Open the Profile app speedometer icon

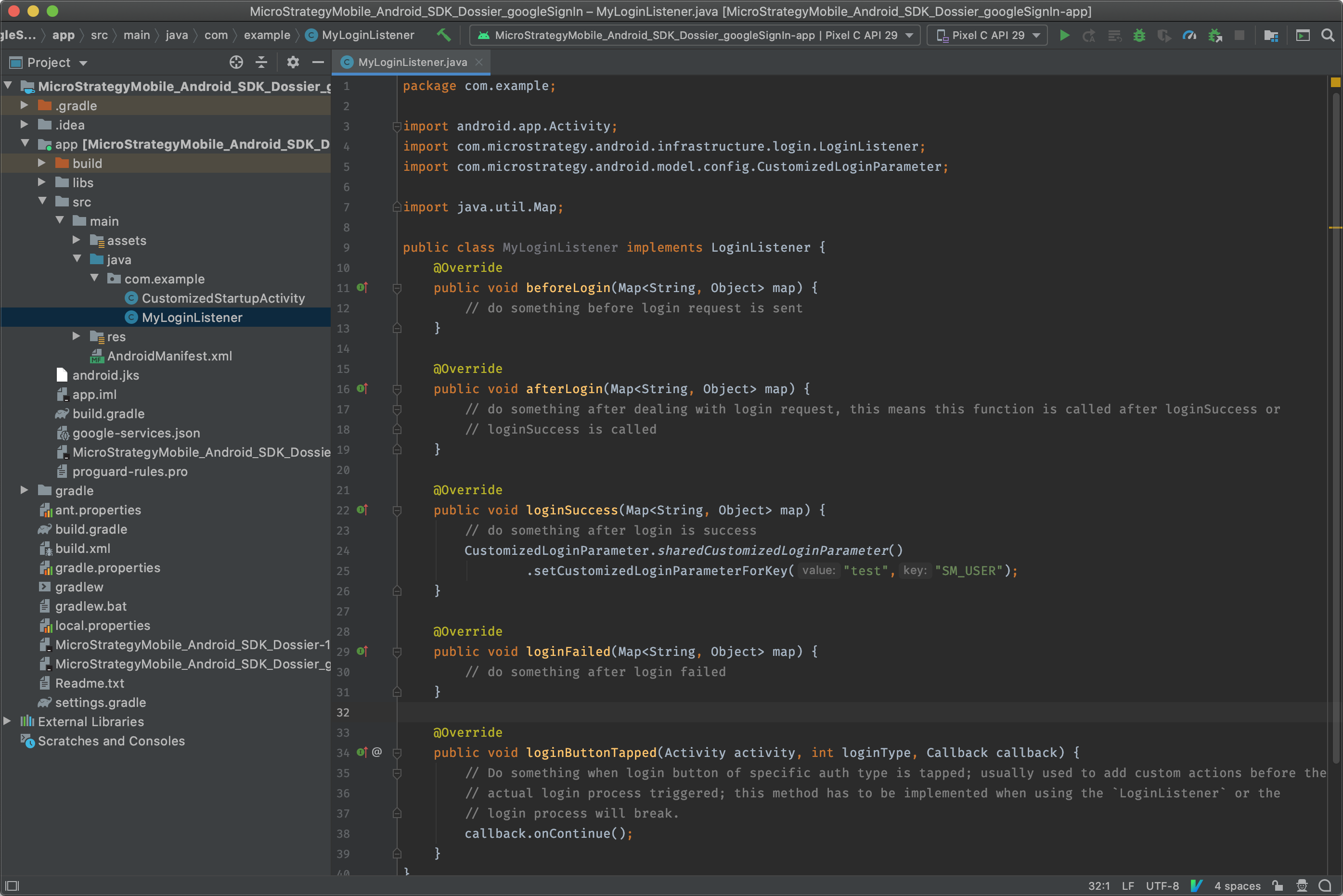[1189, 36]
